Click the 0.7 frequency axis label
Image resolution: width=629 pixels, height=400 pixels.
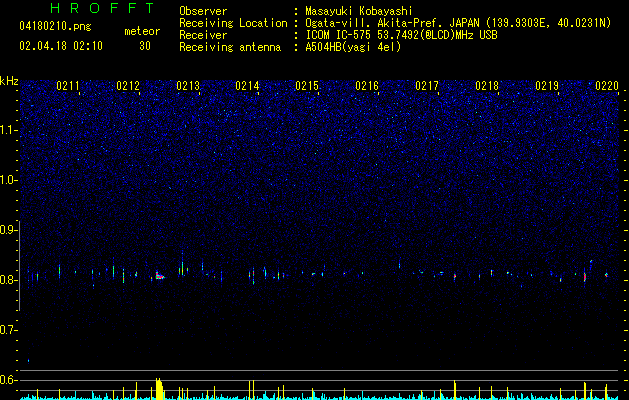8,330
